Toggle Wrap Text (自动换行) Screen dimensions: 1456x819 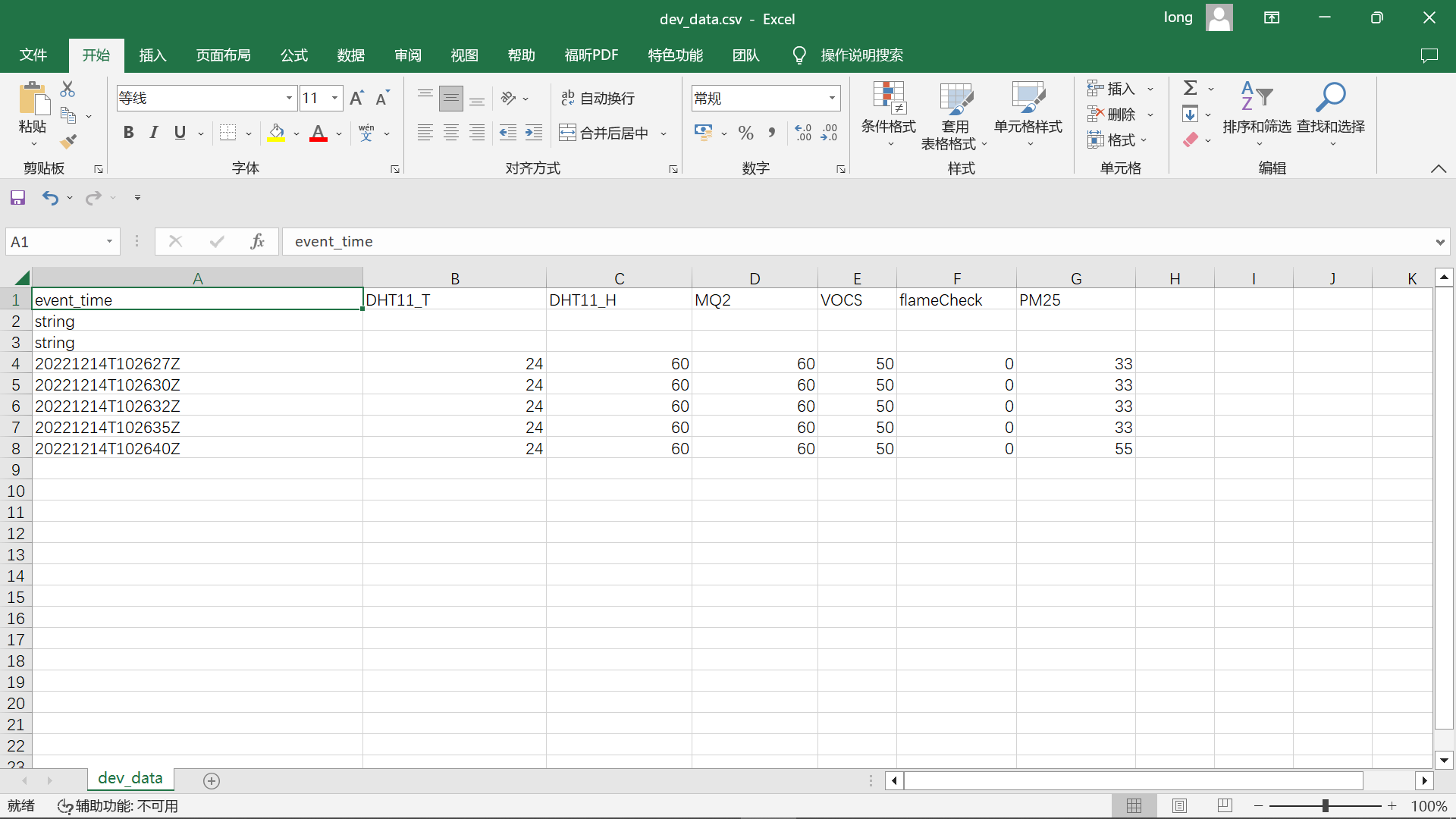tap(598, 98)
